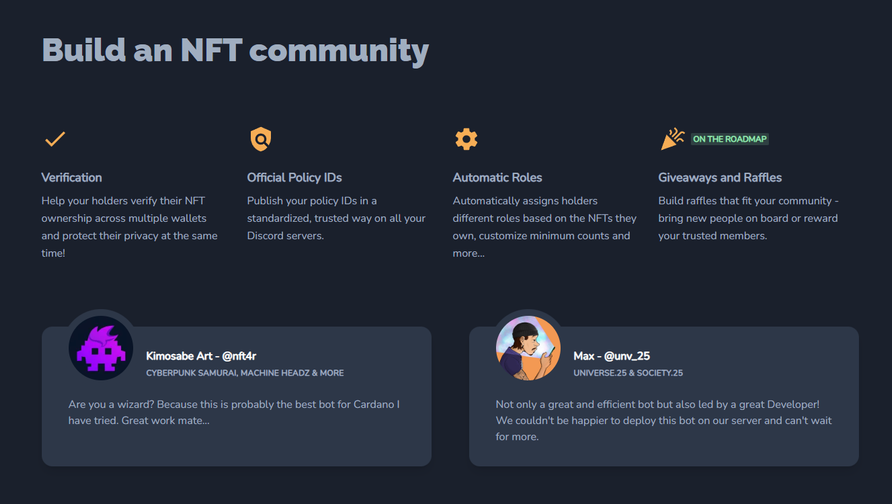This screenshot has height=504, width=892.
Task: Click the Automatic Roles heading
Action: 497,177
